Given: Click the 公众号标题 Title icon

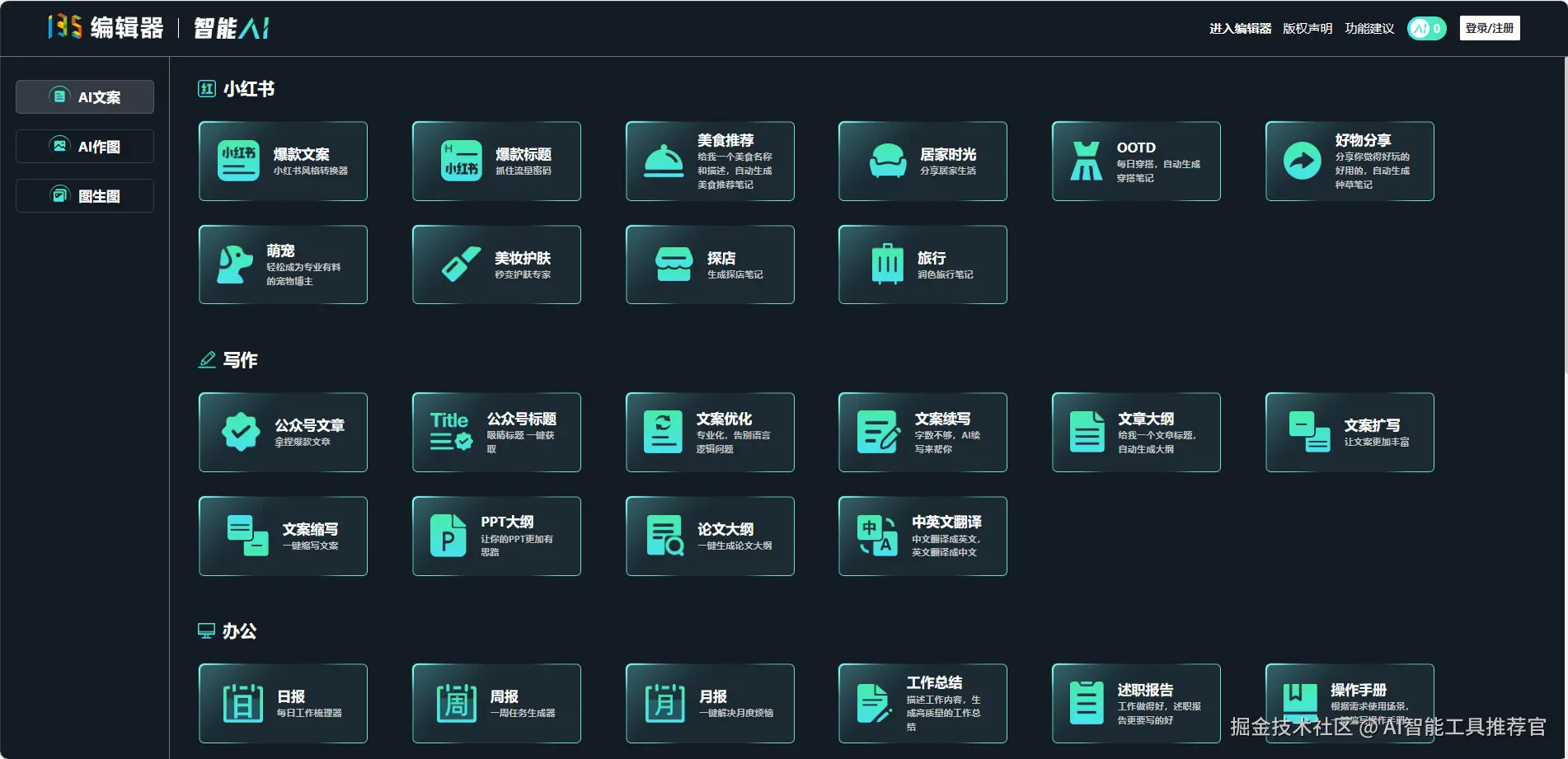Looking at the screenshot, I should point(451,432).
